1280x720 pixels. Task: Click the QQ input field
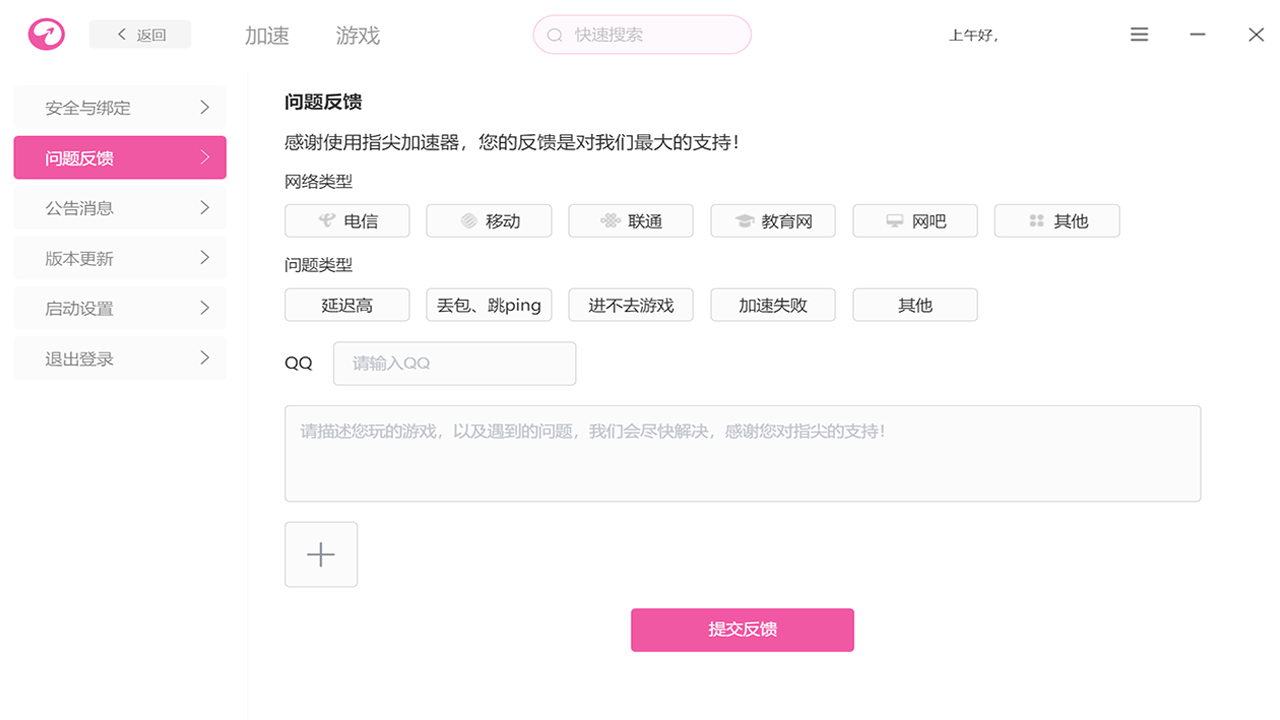click(x=454, y=363)
